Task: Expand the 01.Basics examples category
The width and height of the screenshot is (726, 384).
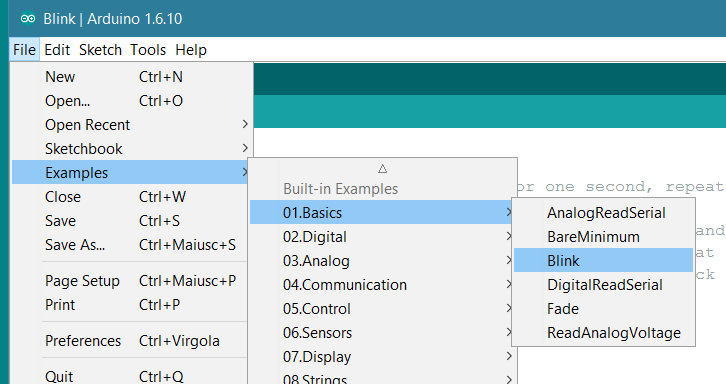Action: click(382, 213)
